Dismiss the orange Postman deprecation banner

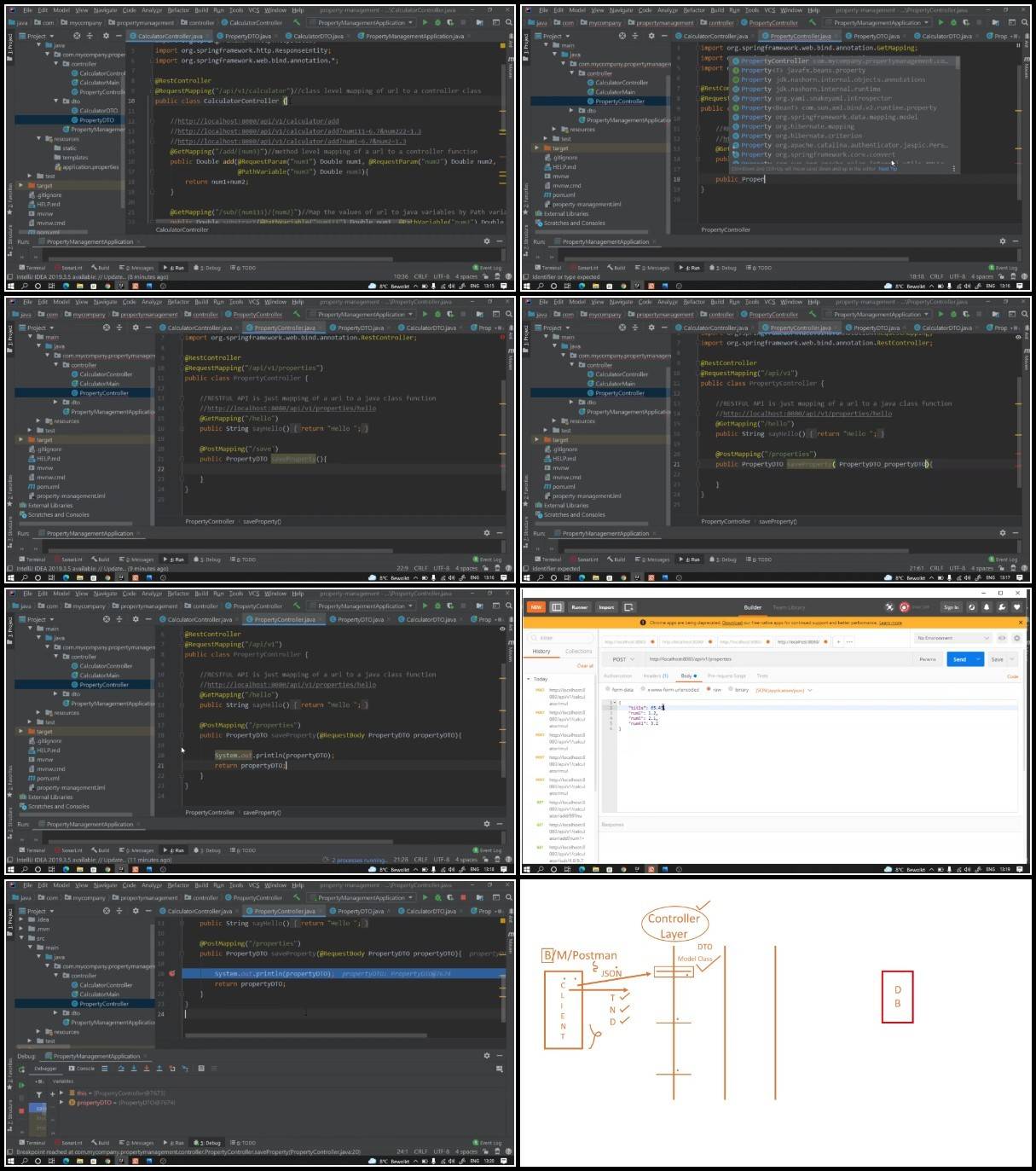click(1021, 623)
